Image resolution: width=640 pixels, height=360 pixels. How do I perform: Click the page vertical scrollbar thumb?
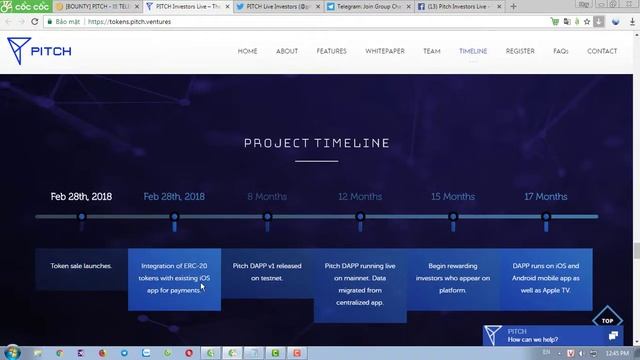point(636,250)
